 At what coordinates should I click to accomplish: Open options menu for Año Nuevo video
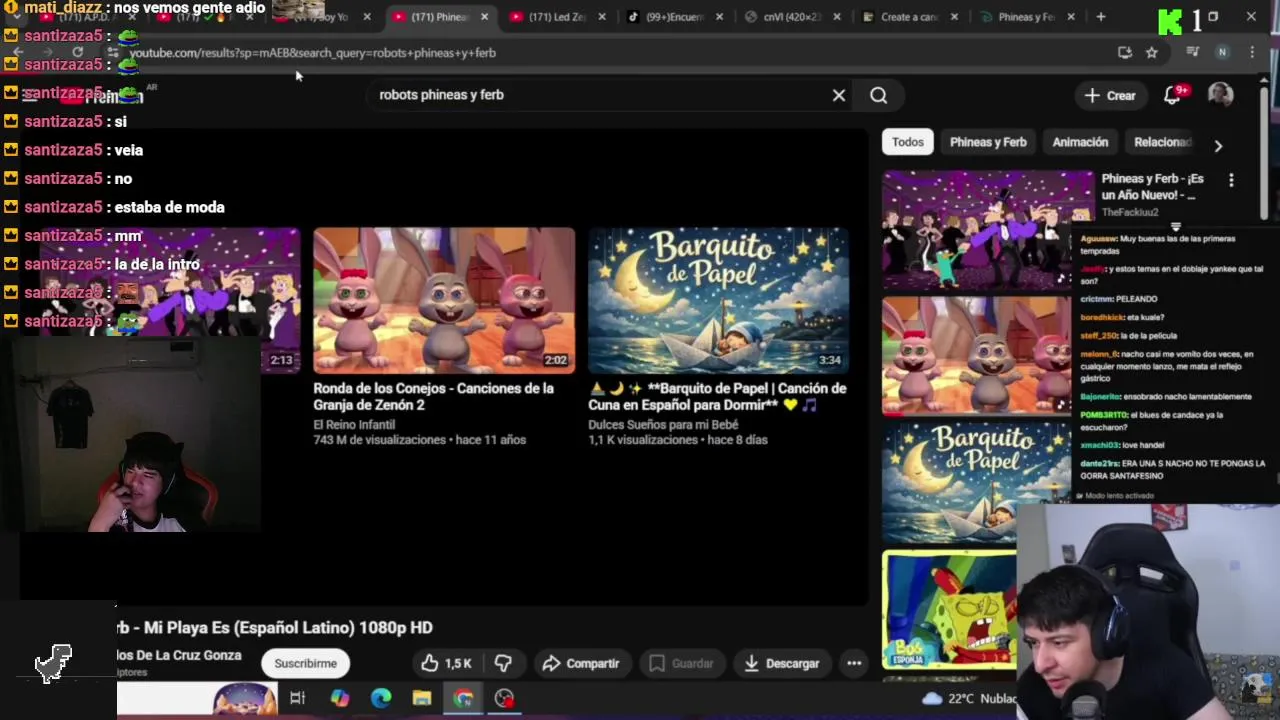(x=1231, y=180)
